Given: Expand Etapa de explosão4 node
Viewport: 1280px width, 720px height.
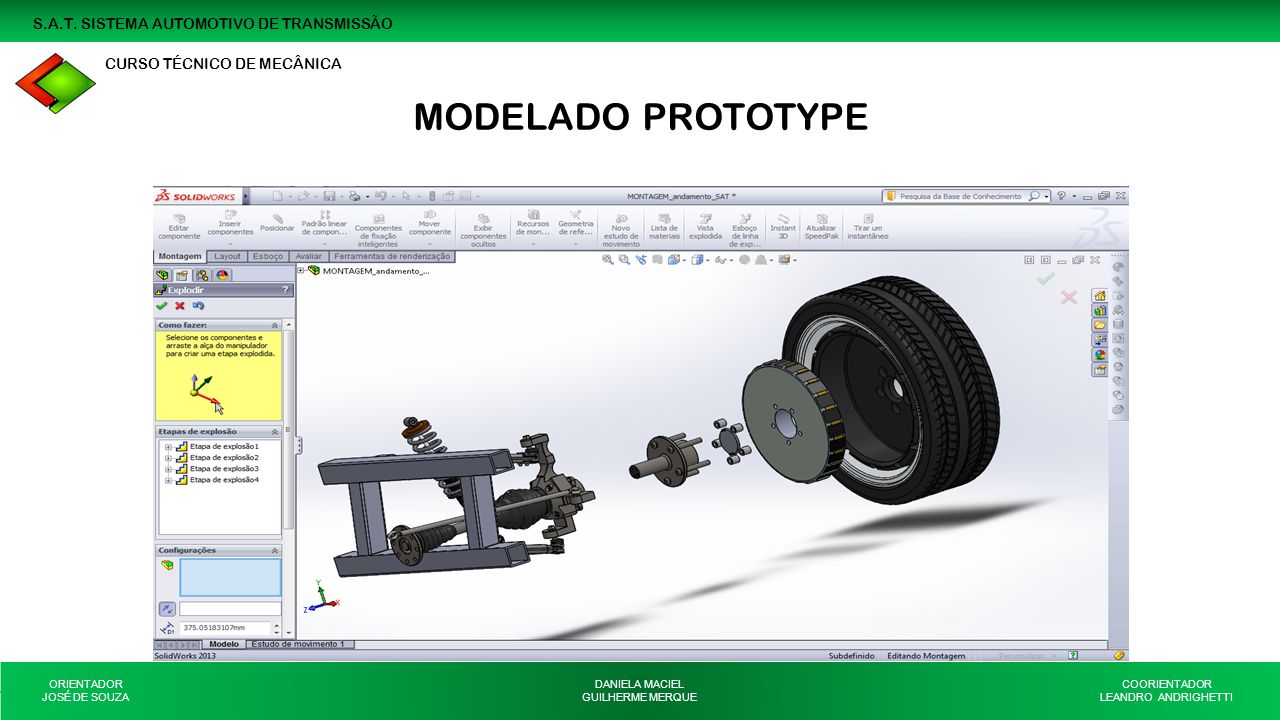Looking at the screenshot, I should click(168, 480).
